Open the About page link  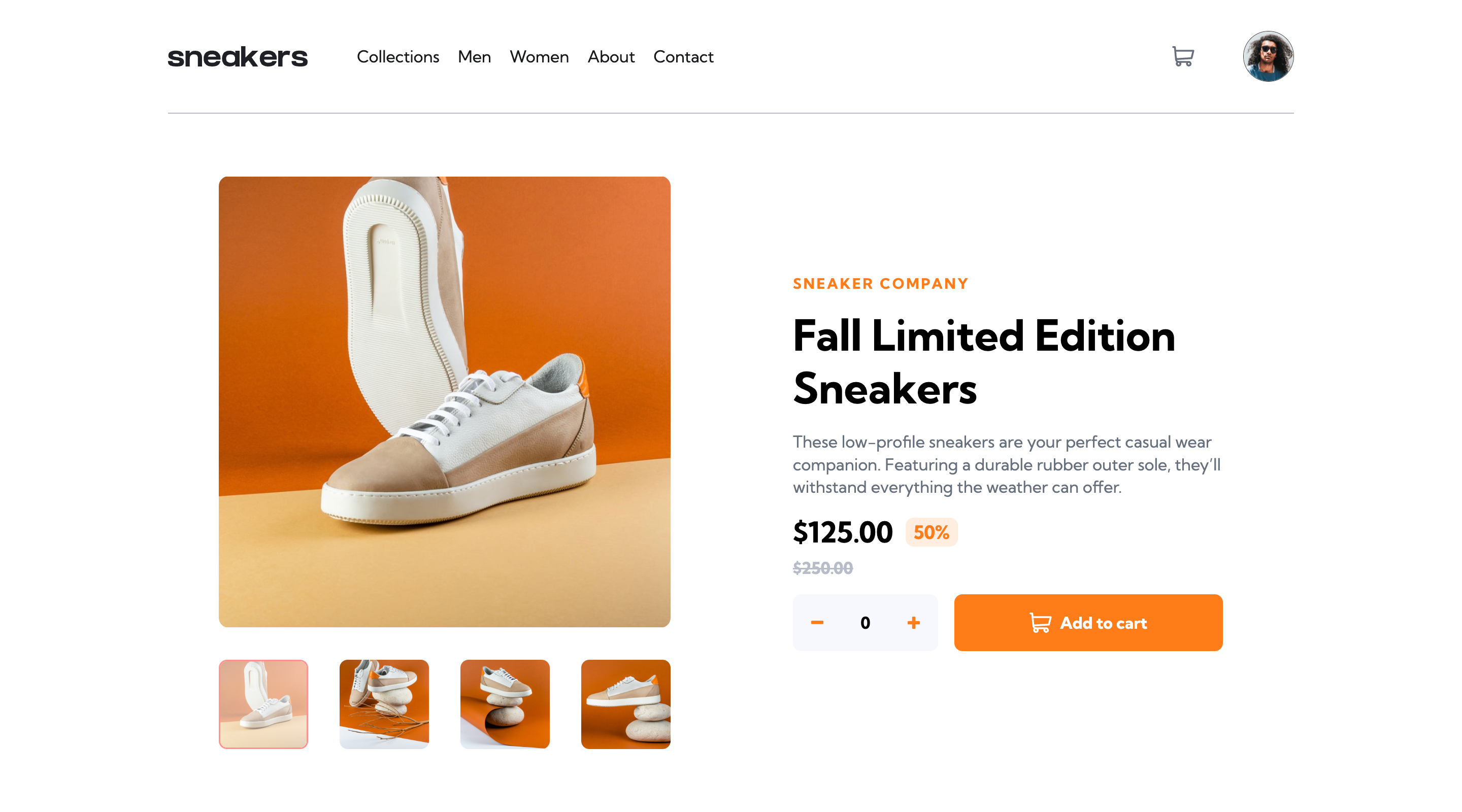coord(611,57)
